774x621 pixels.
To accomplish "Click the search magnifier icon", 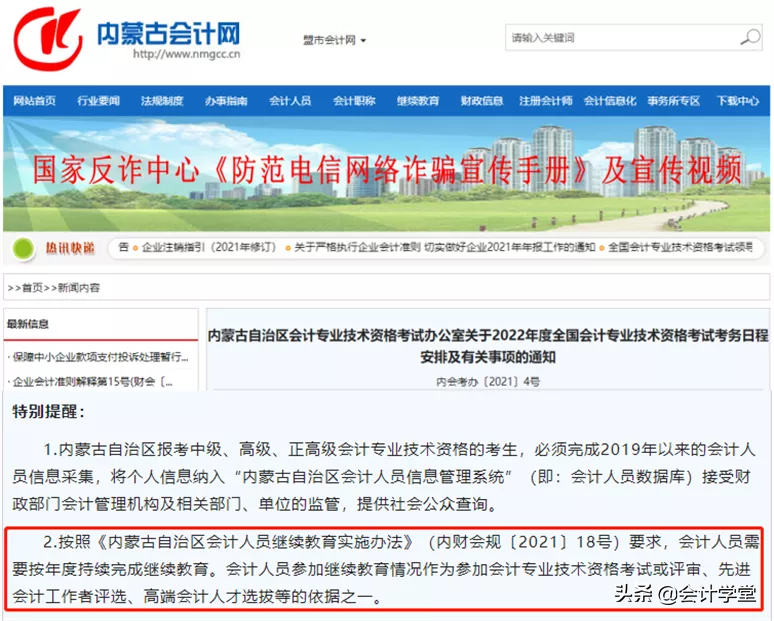I will click(x=750, y=37).
